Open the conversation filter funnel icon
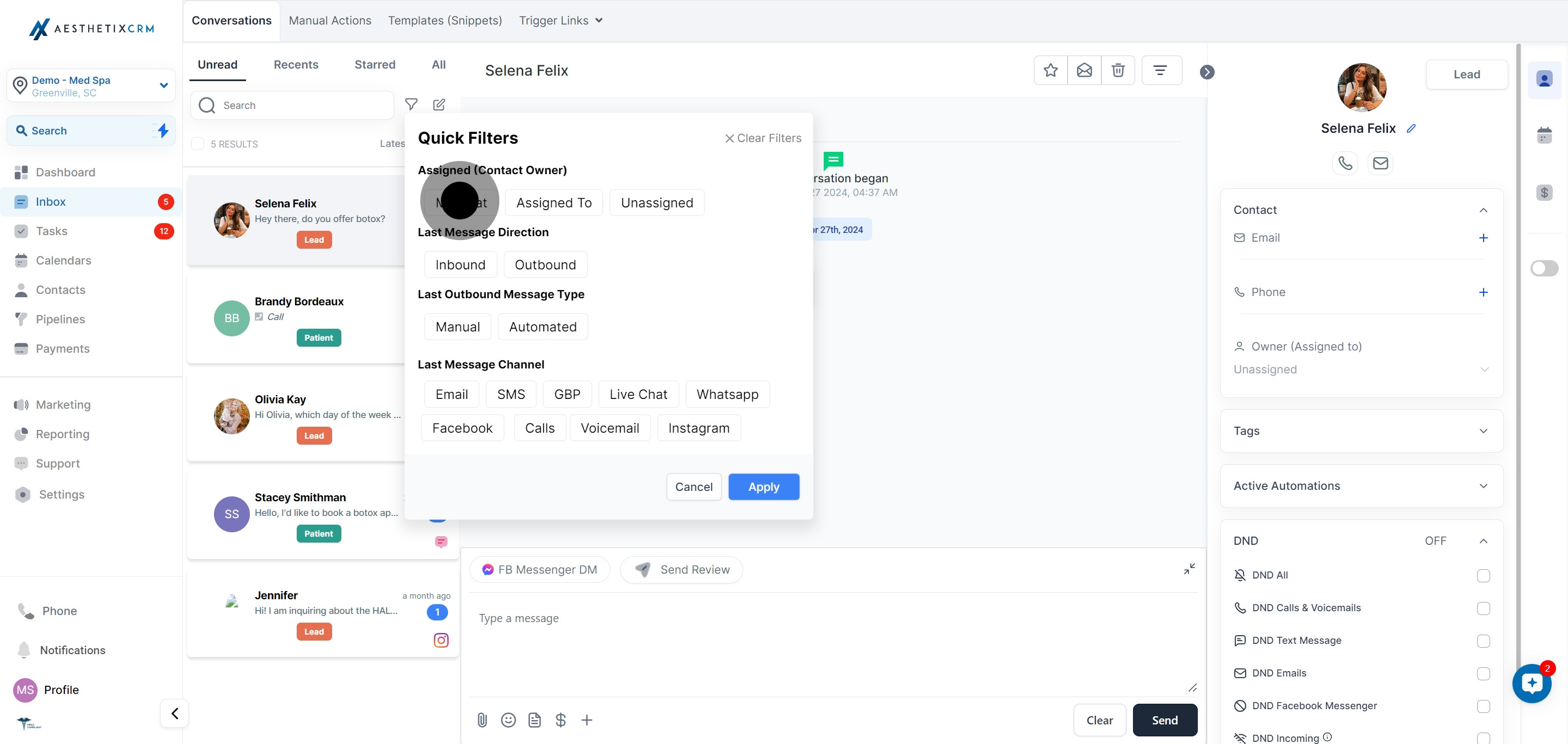This screenshot has height=744, width=1568. (x=412, y=104)
